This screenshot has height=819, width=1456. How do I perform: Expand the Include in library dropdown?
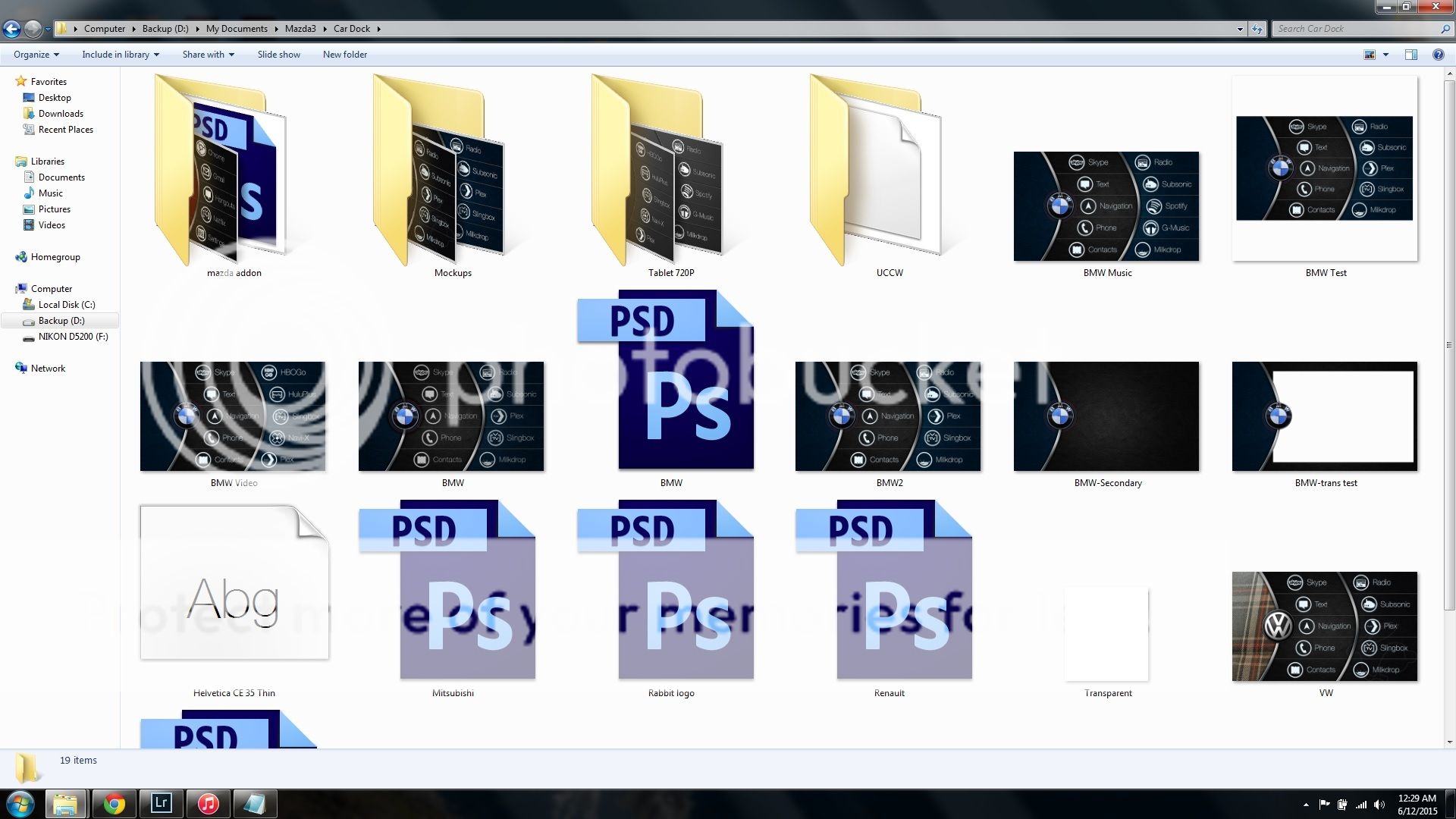121,55
